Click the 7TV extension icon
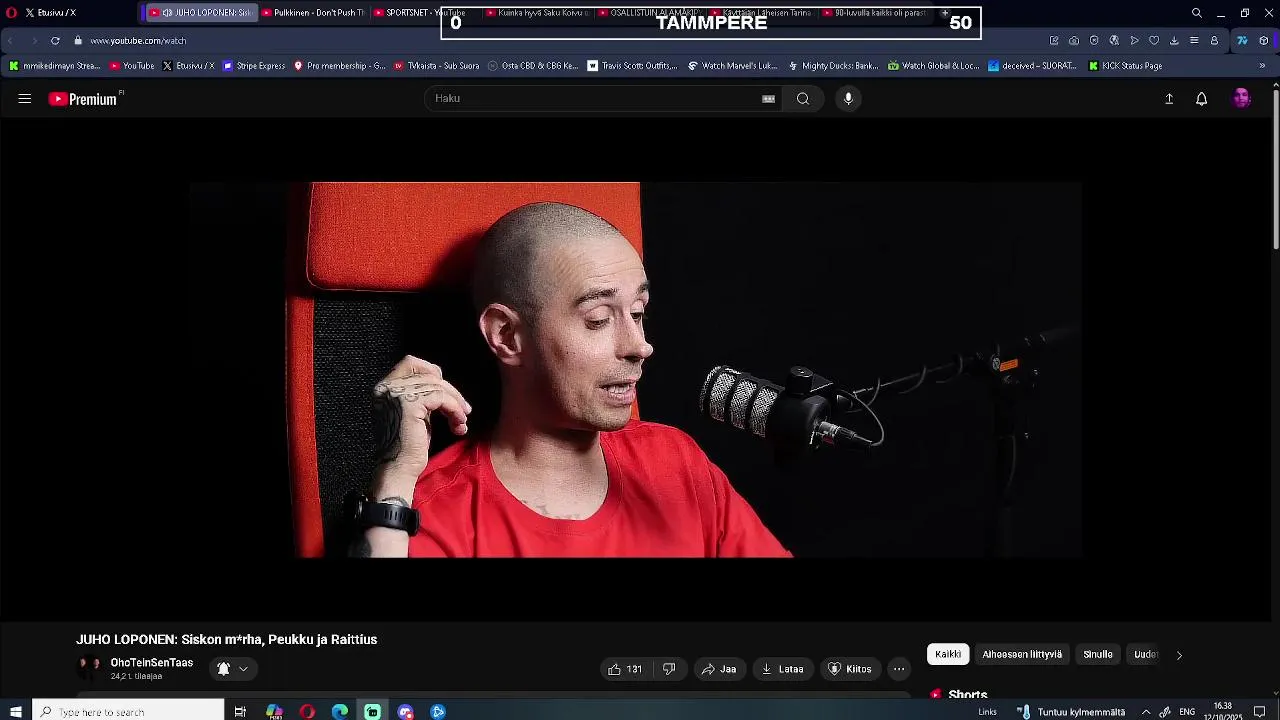Screen dimensions: 1280x720 (x=1242, y=41)
